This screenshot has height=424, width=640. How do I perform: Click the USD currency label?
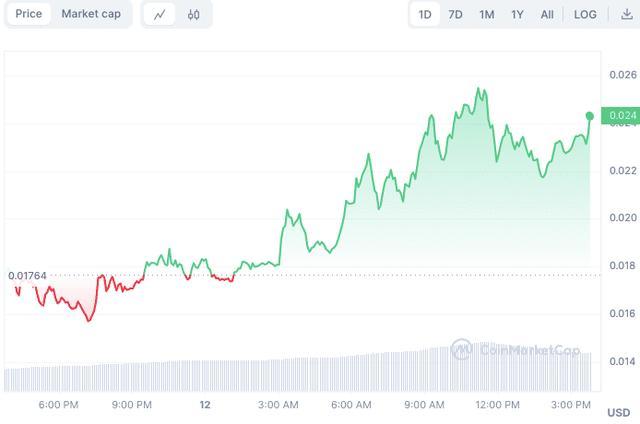[x=618, y=412]
